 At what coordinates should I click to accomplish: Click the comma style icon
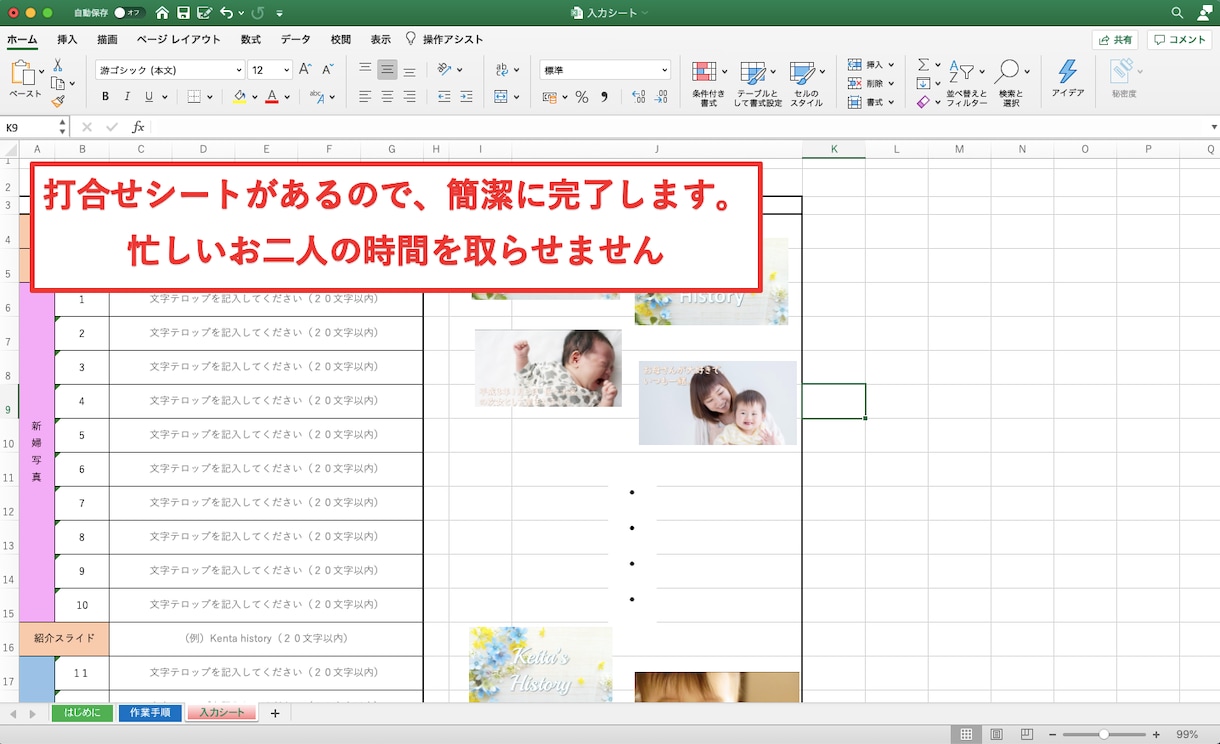point(604,97)
